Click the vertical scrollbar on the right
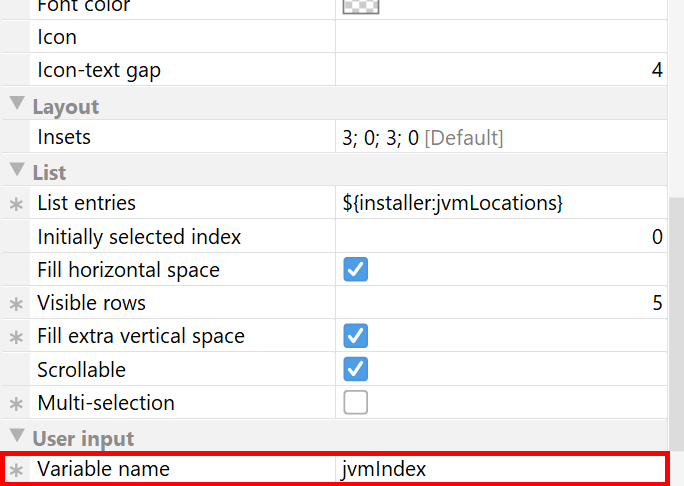Screen dimensions: 684x486 pos(676,324)
